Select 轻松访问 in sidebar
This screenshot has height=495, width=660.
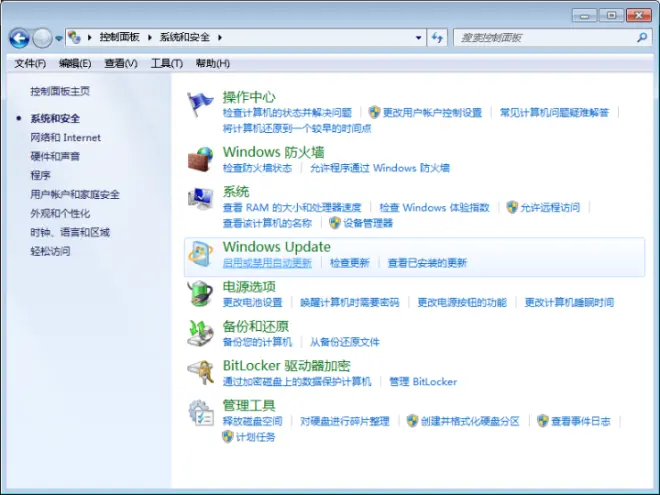51,251
